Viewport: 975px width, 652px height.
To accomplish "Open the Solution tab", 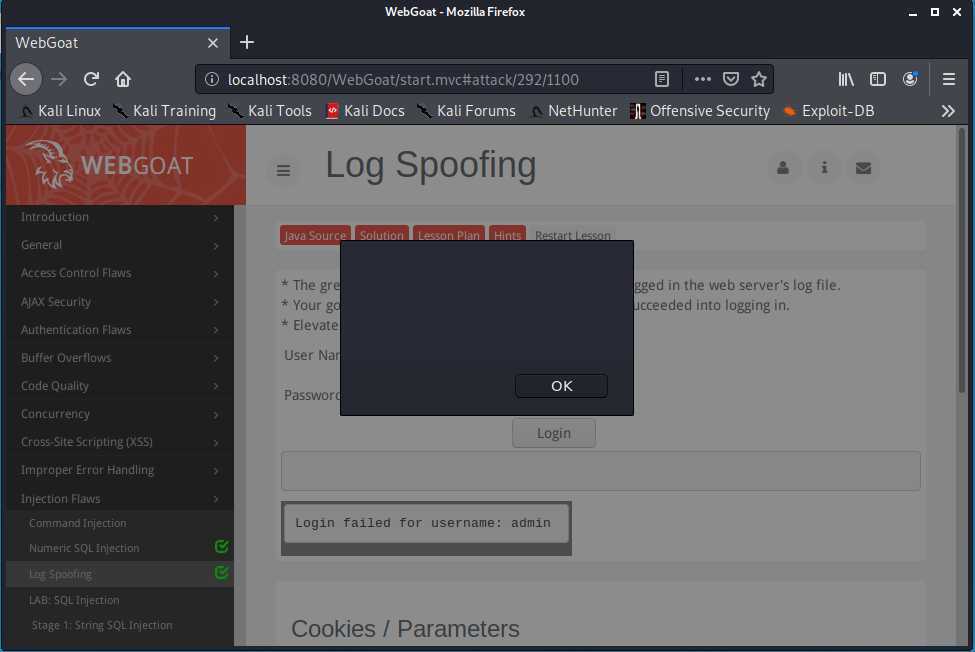I will coord(382,235).
